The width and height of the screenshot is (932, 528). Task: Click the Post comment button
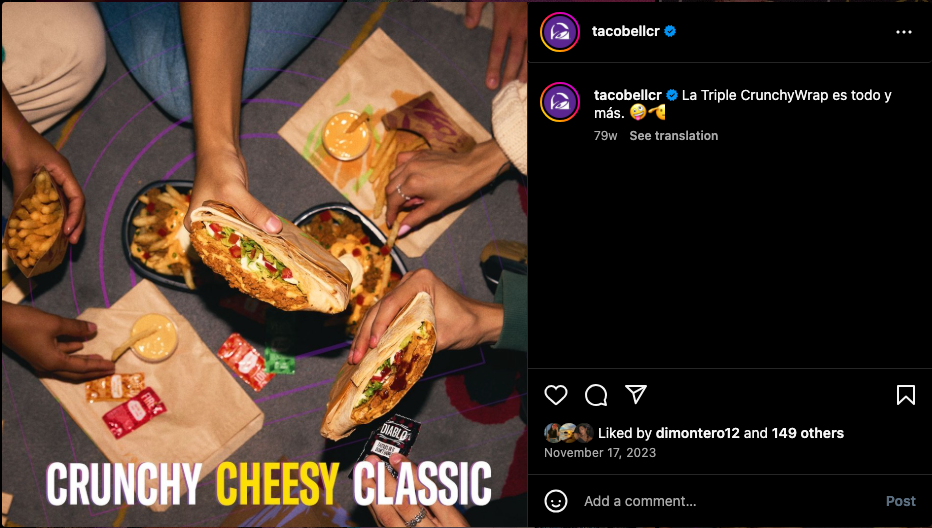pos(900,501)
